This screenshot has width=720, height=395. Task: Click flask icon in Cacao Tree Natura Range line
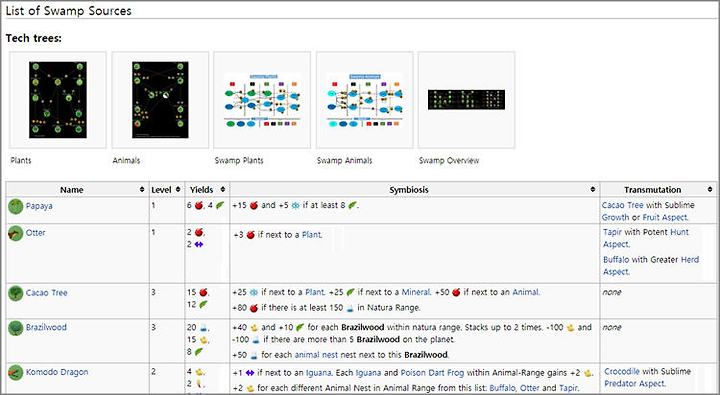(350, 308)
